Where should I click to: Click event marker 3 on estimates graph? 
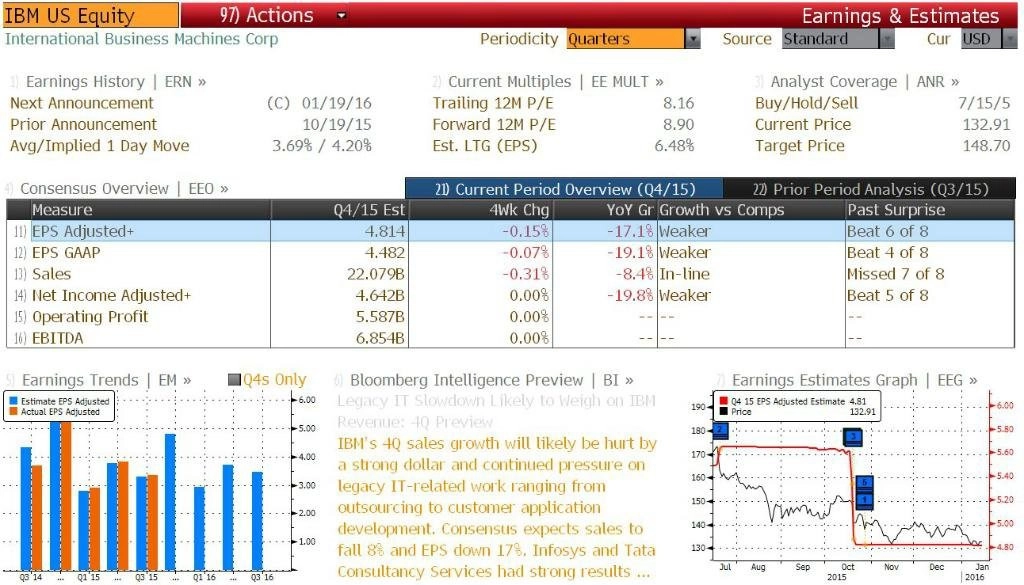point(852,437)
